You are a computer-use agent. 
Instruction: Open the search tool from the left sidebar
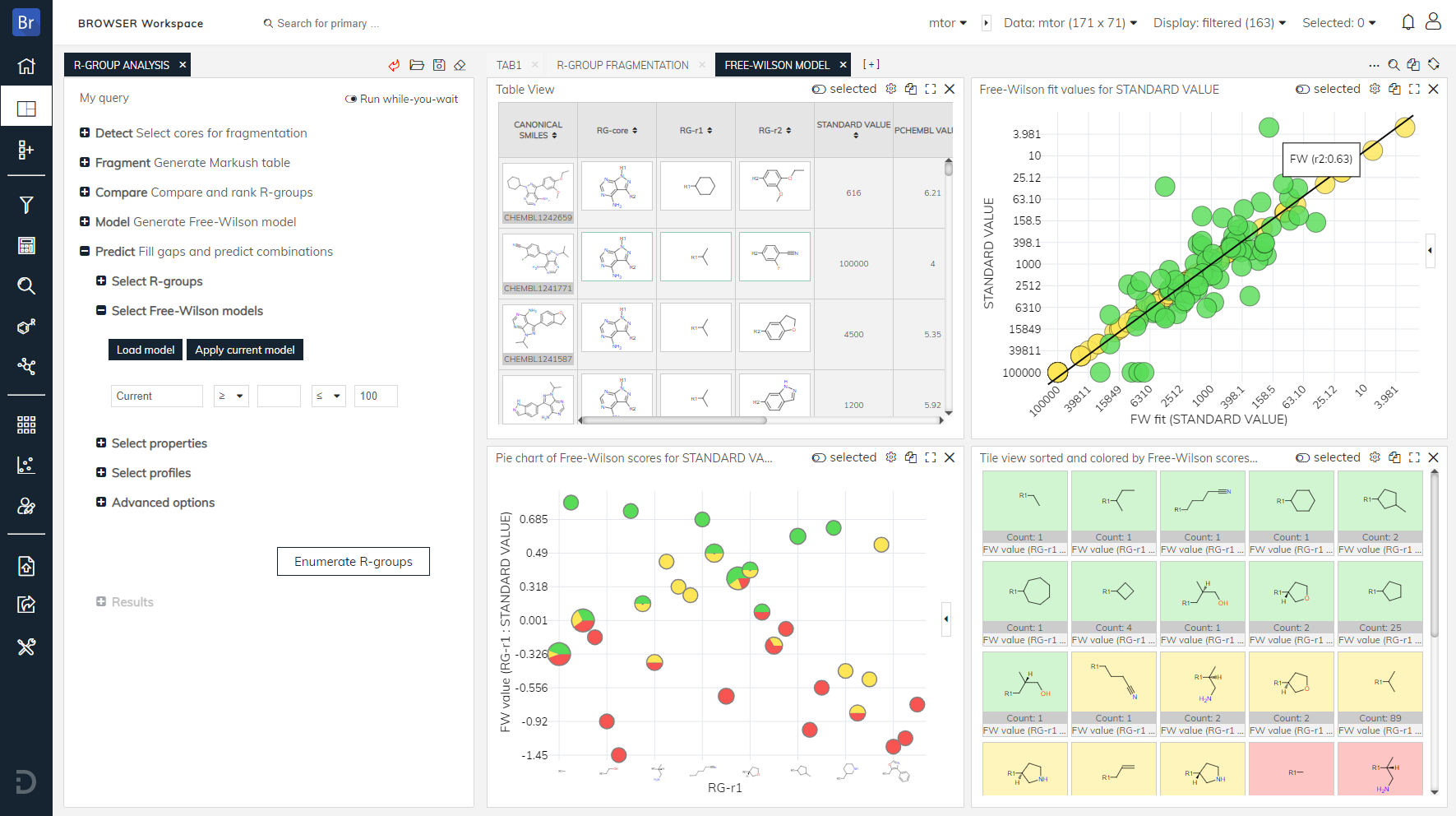point(26,285)
